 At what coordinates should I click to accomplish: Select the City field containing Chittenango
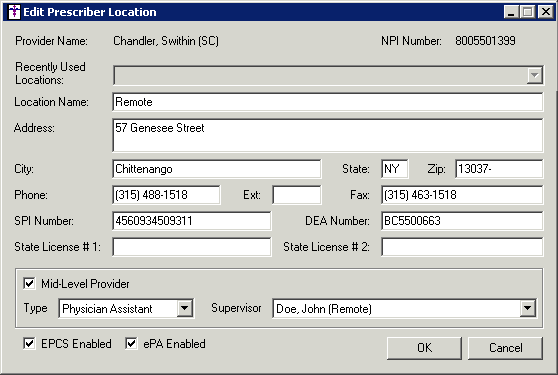point(217,169)
